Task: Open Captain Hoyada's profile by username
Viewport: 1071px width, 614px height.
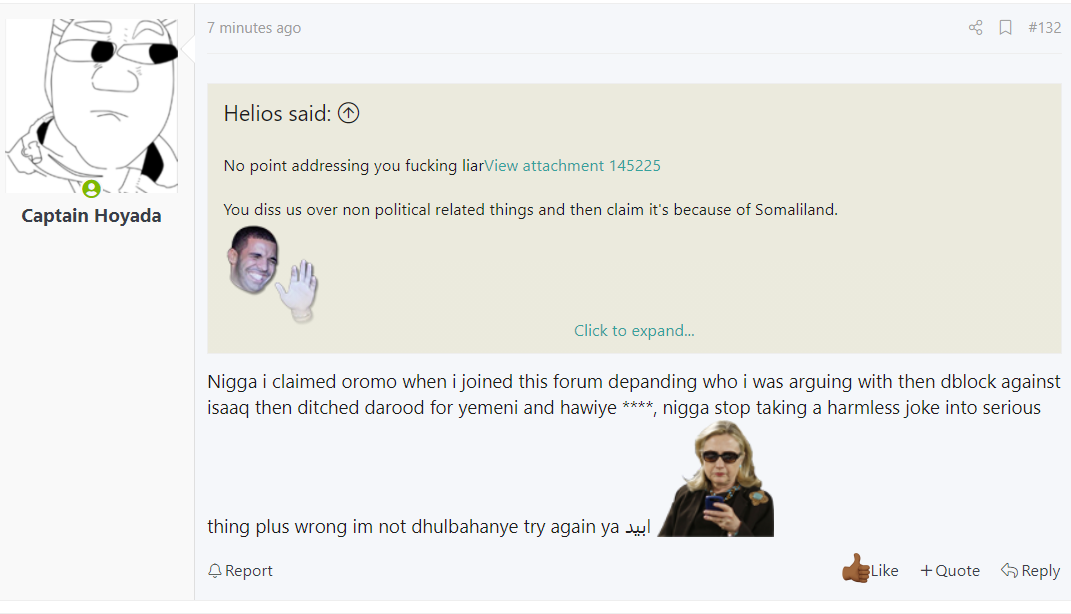Action: click(x=91, y=216)
